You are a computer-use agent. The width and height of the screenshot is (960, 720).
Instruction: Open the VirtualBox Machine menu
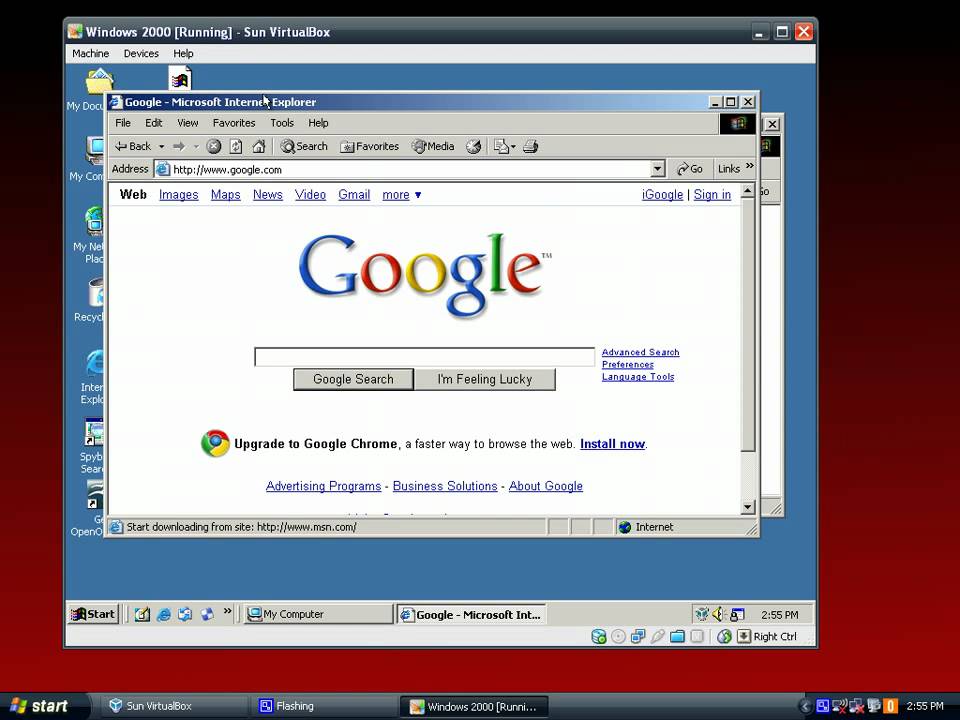coord(91,53)
